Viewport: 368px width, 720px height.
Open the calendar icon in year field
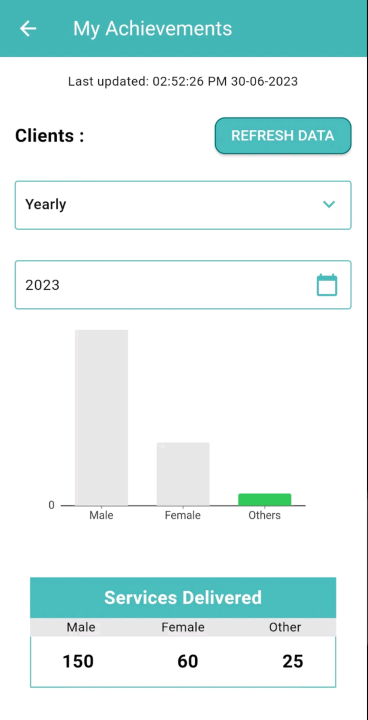coord(327,285)
